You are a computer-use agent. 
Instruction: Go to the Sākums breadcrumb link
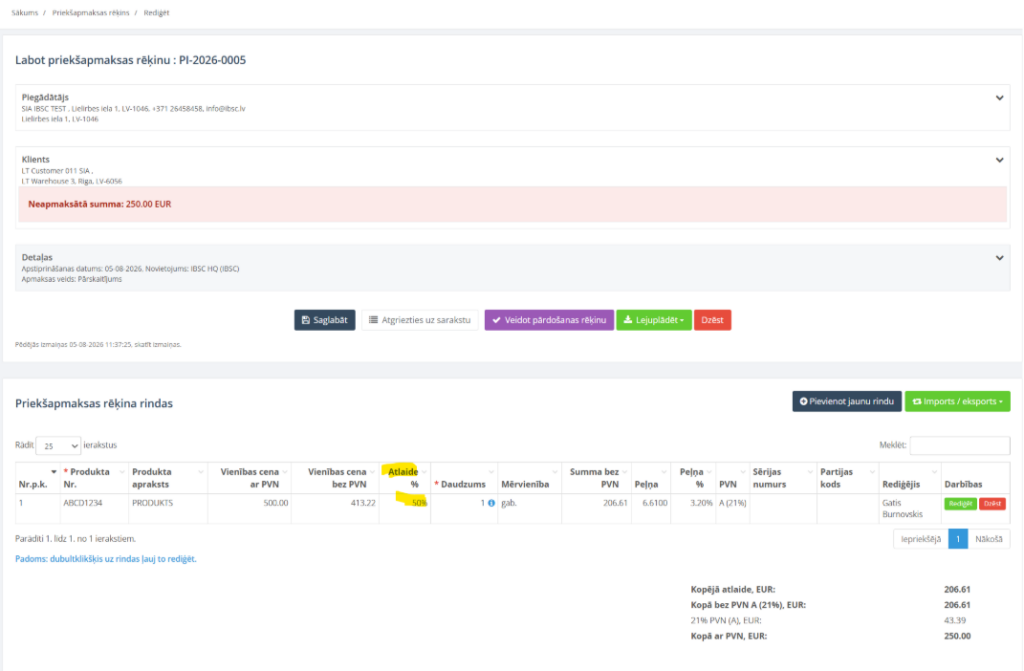[x=25, y=12]
